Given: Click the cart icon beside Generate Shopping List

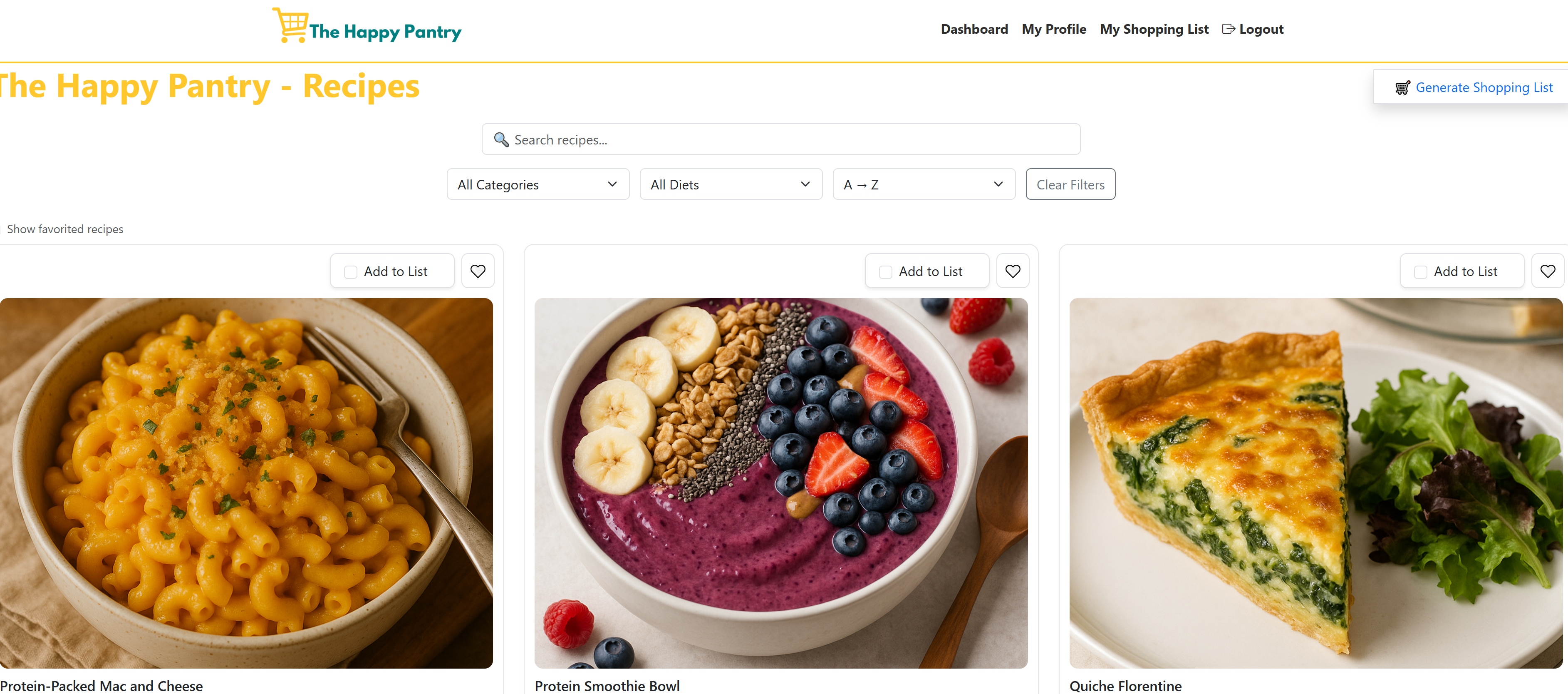Looking at the screenshot, I should pyautogui.click(x=1402, y=88).
